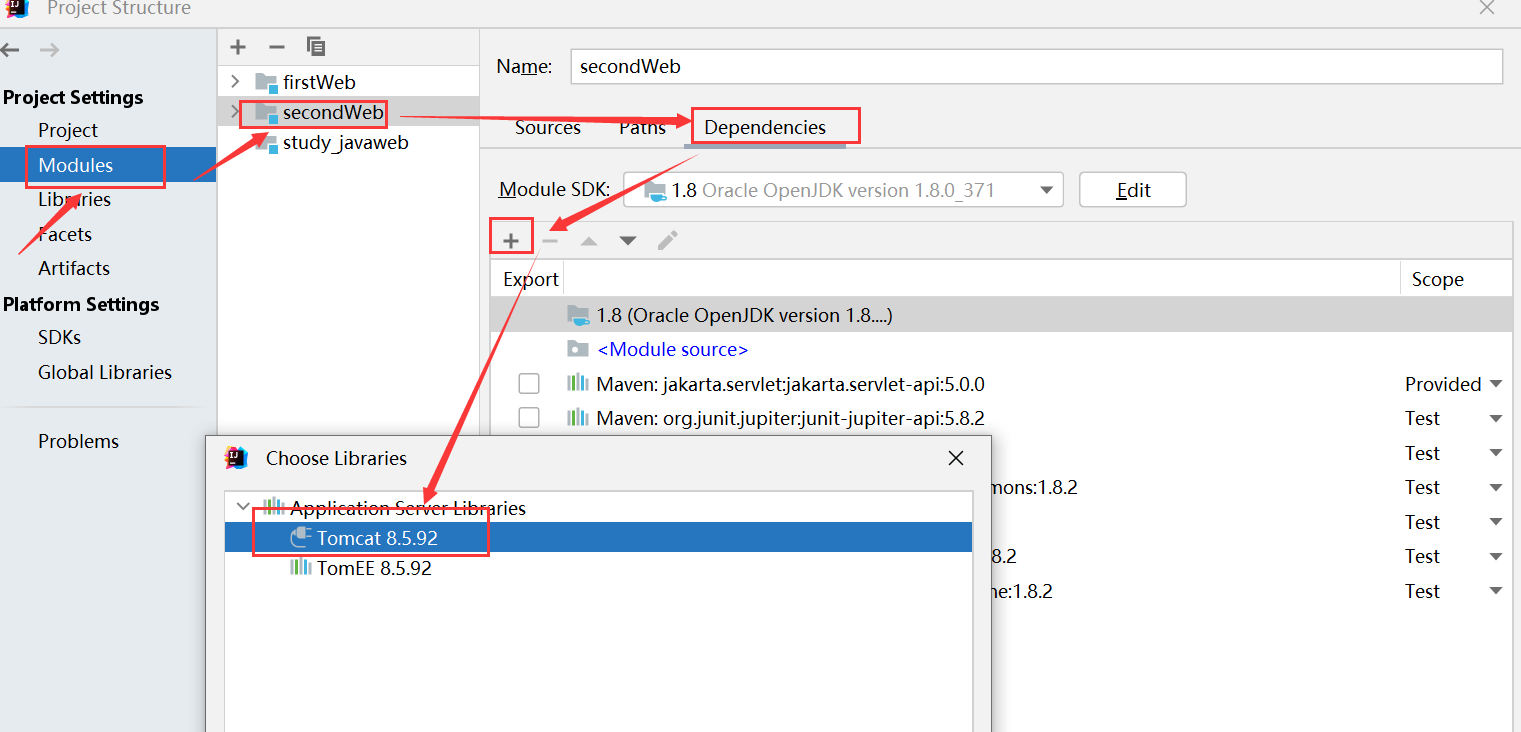Select the firstWeb module
This screenshot has width=1521, height=732.
click(x=319, y=82)
